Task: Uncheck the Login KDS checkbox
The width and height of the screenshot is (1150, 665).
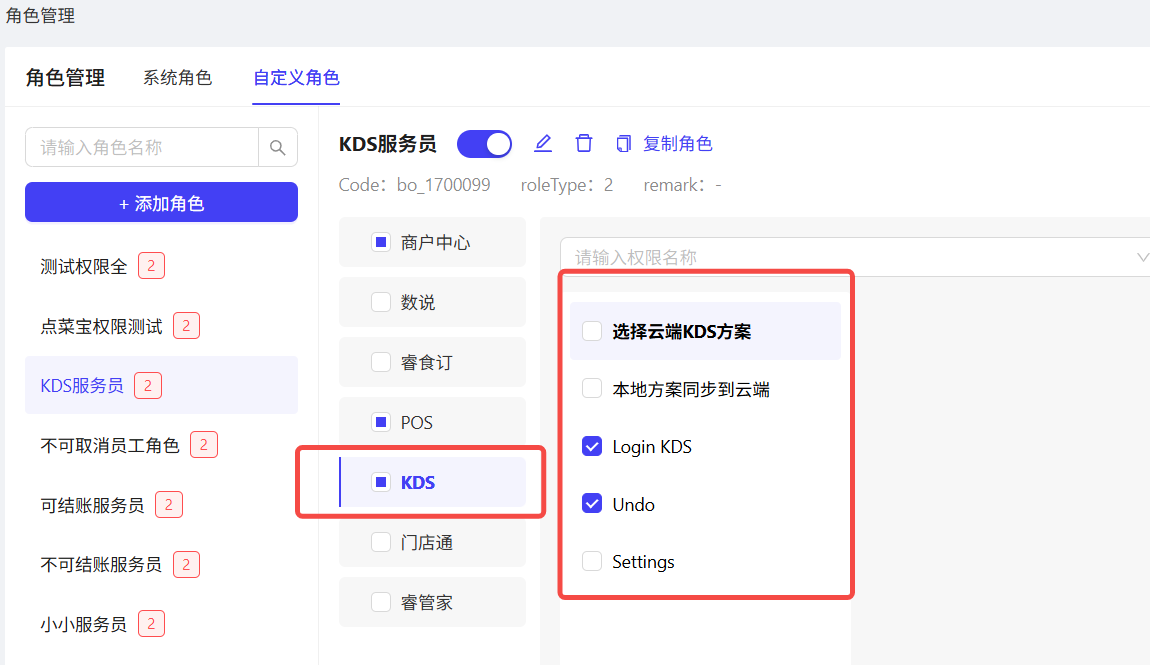Action: tap(592, 447)
